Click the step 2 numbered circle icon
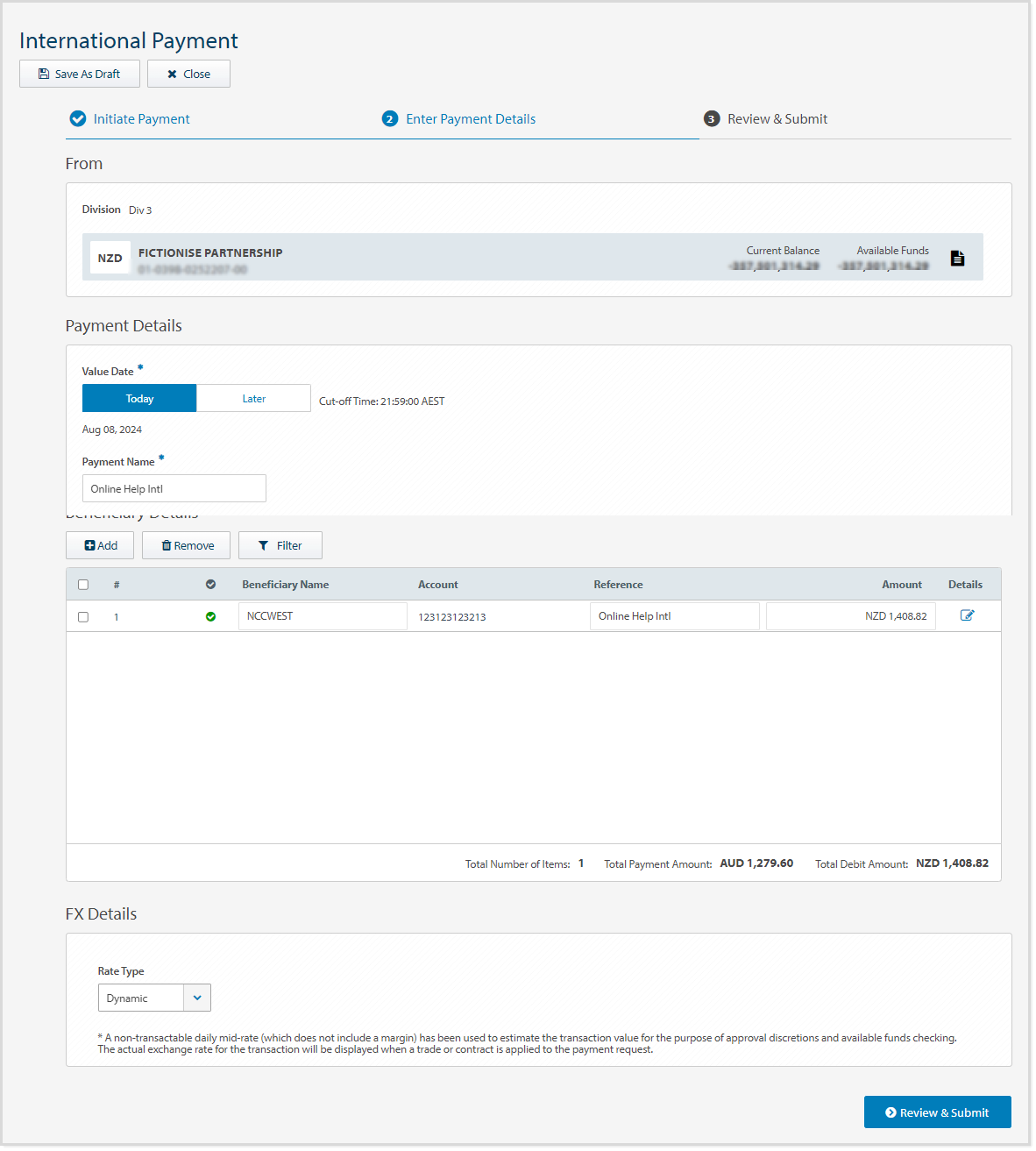The width and height of the screenshot is (1036, 1151). click(x=390, y=118)
